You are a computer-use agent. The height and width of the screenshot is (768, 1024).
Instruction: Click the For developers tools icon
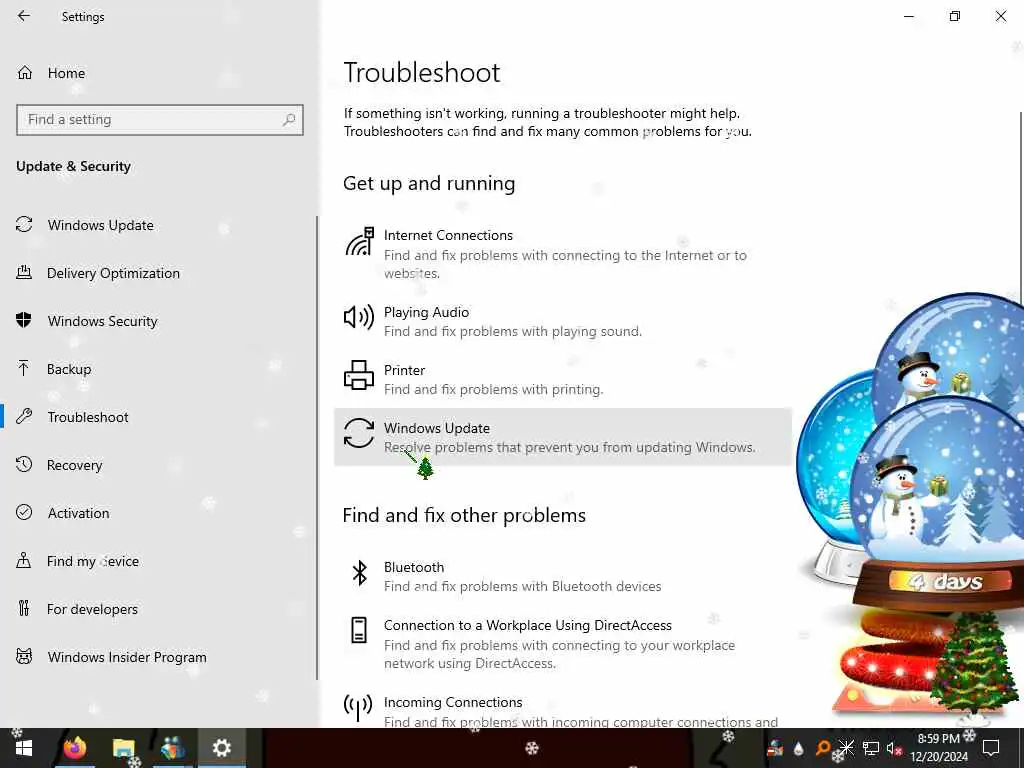coord(24,609)
